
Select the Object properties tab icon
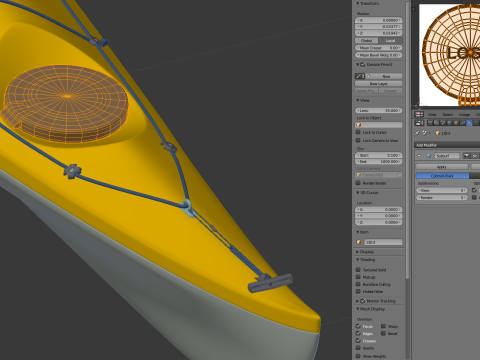coord(456,123)
